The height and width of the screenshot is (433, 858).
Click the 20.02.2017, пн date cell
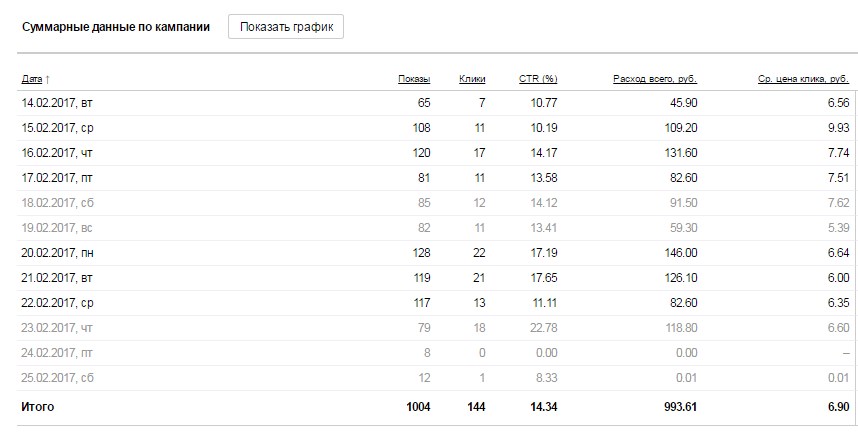click(56, 253)
